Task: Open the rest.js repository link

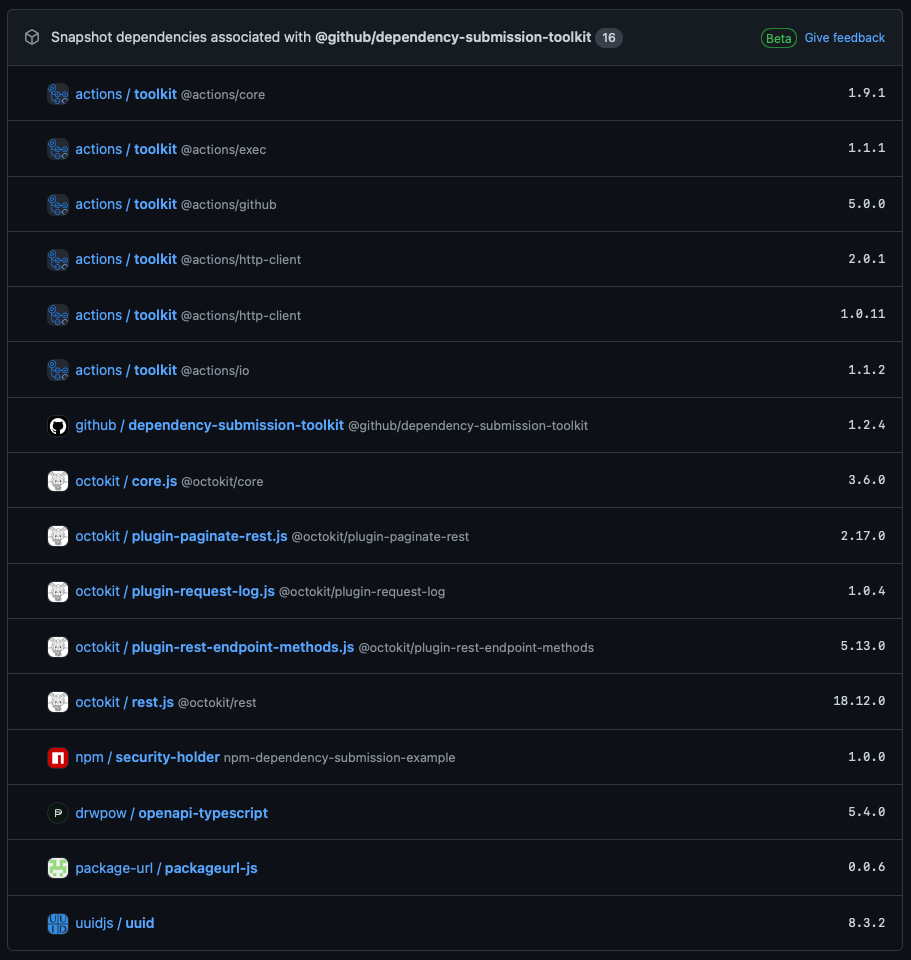Action: [152, 702]
